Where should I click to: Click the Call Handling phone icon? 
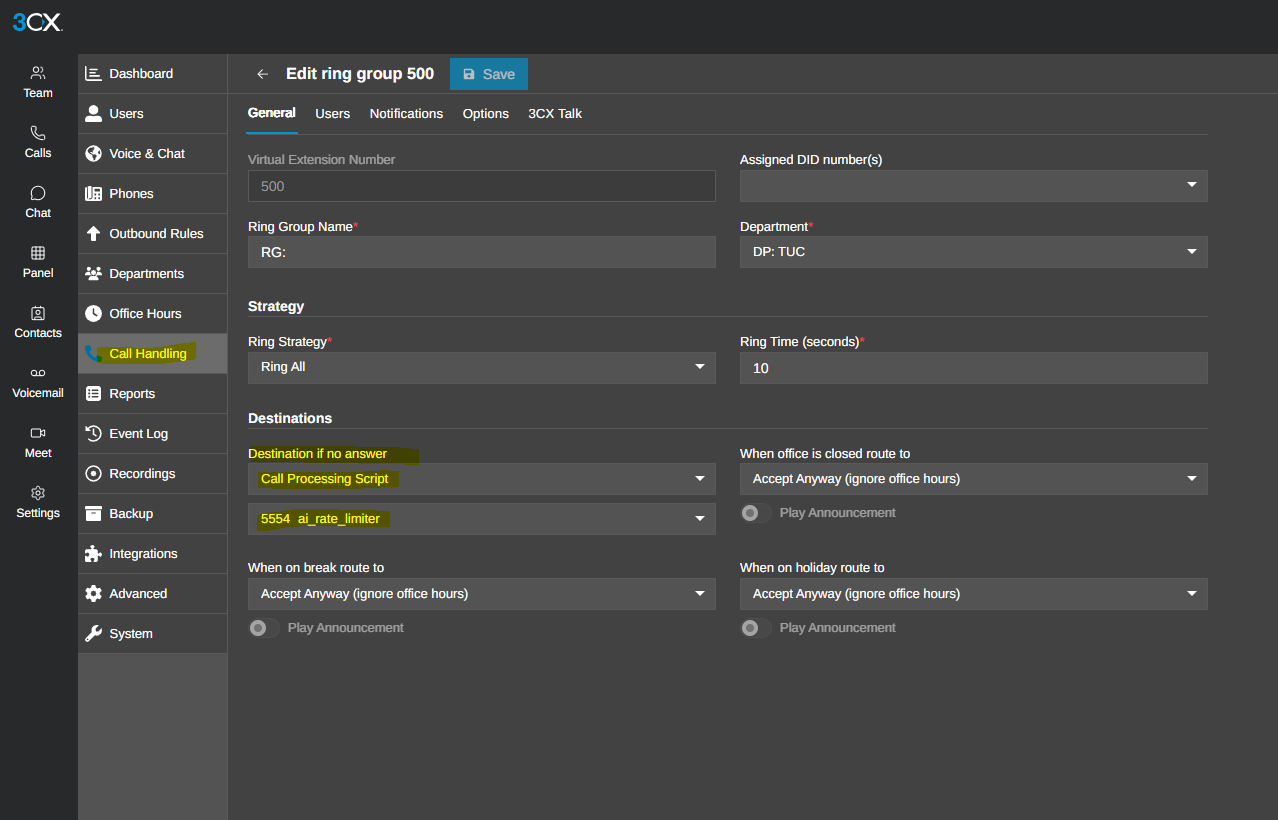point(94,353)
